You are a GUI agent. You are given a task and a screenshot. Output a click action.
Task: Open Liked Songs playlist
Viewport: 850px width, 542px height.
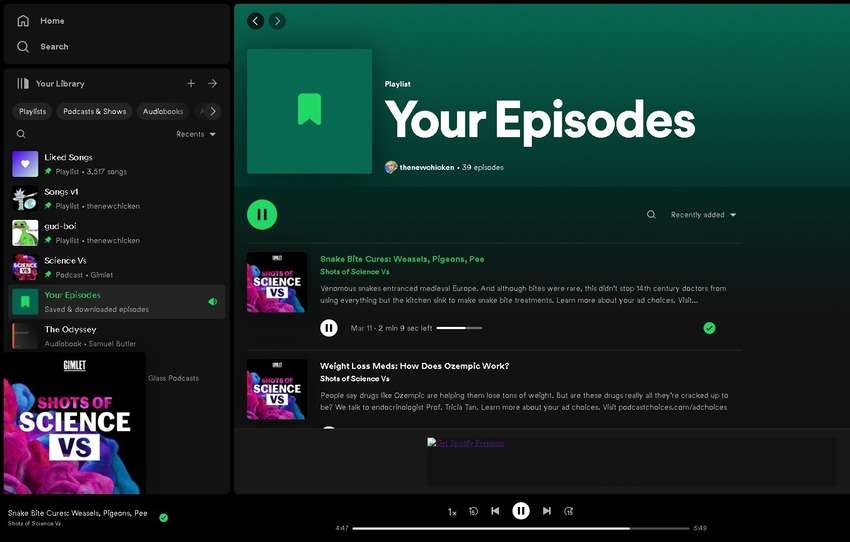point(117,164)
